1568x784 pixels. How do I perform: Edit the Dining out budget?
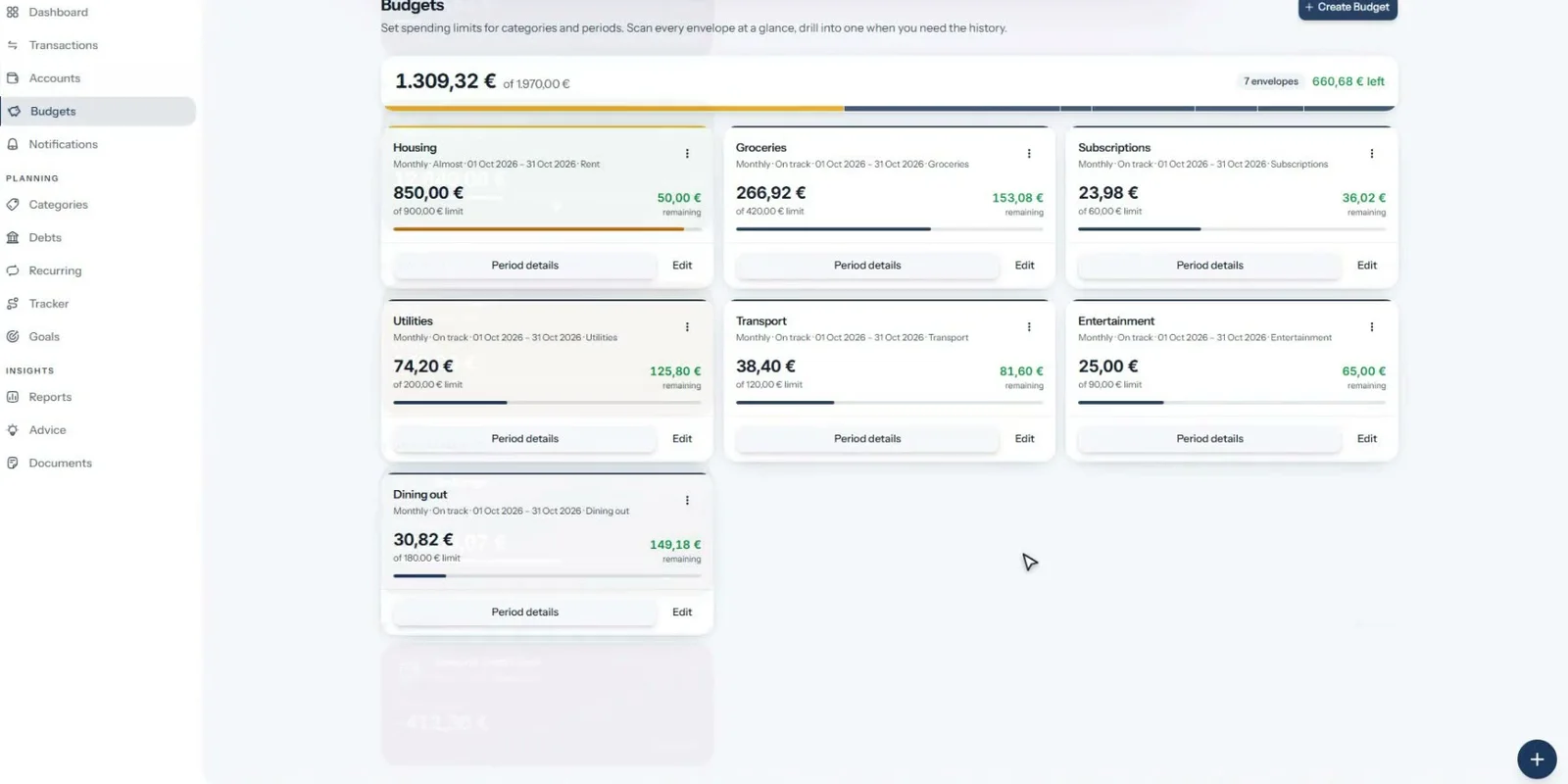tap(682, 612)
